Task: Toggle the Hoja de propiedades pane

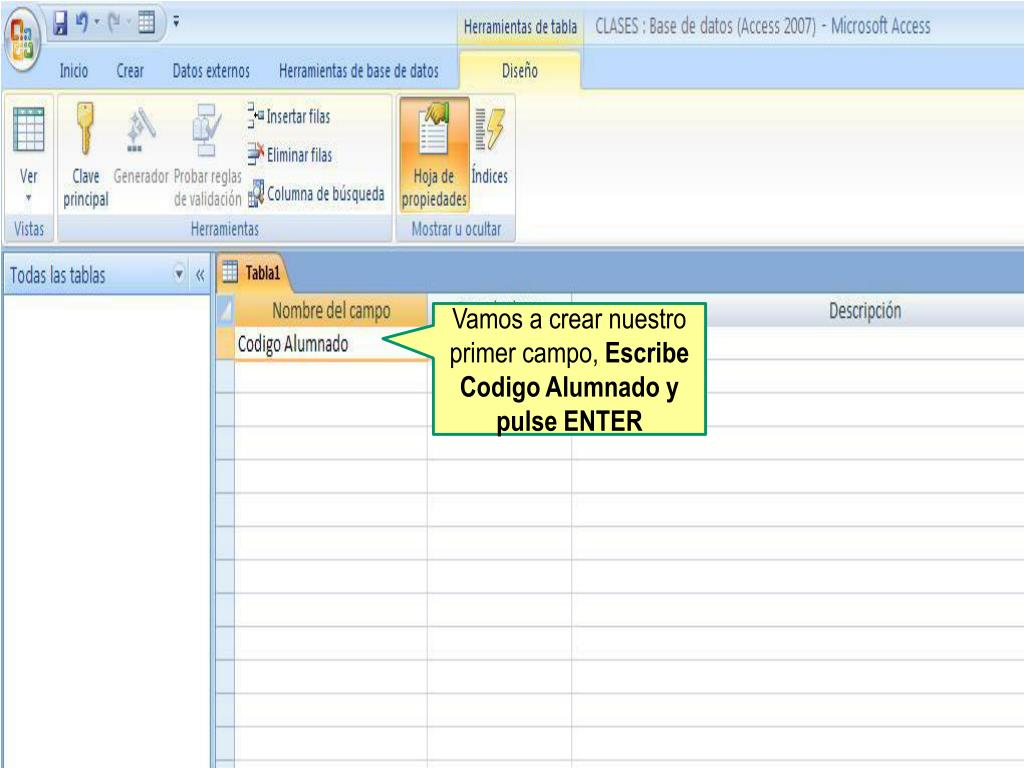Action: [434, 155]
